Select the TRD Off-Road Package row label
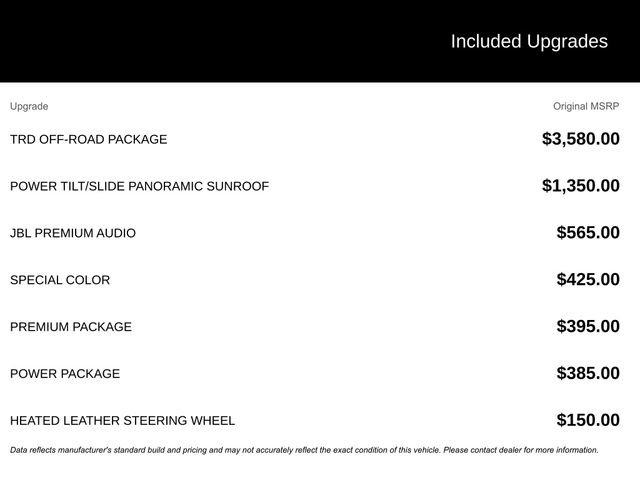 point(89,139)
